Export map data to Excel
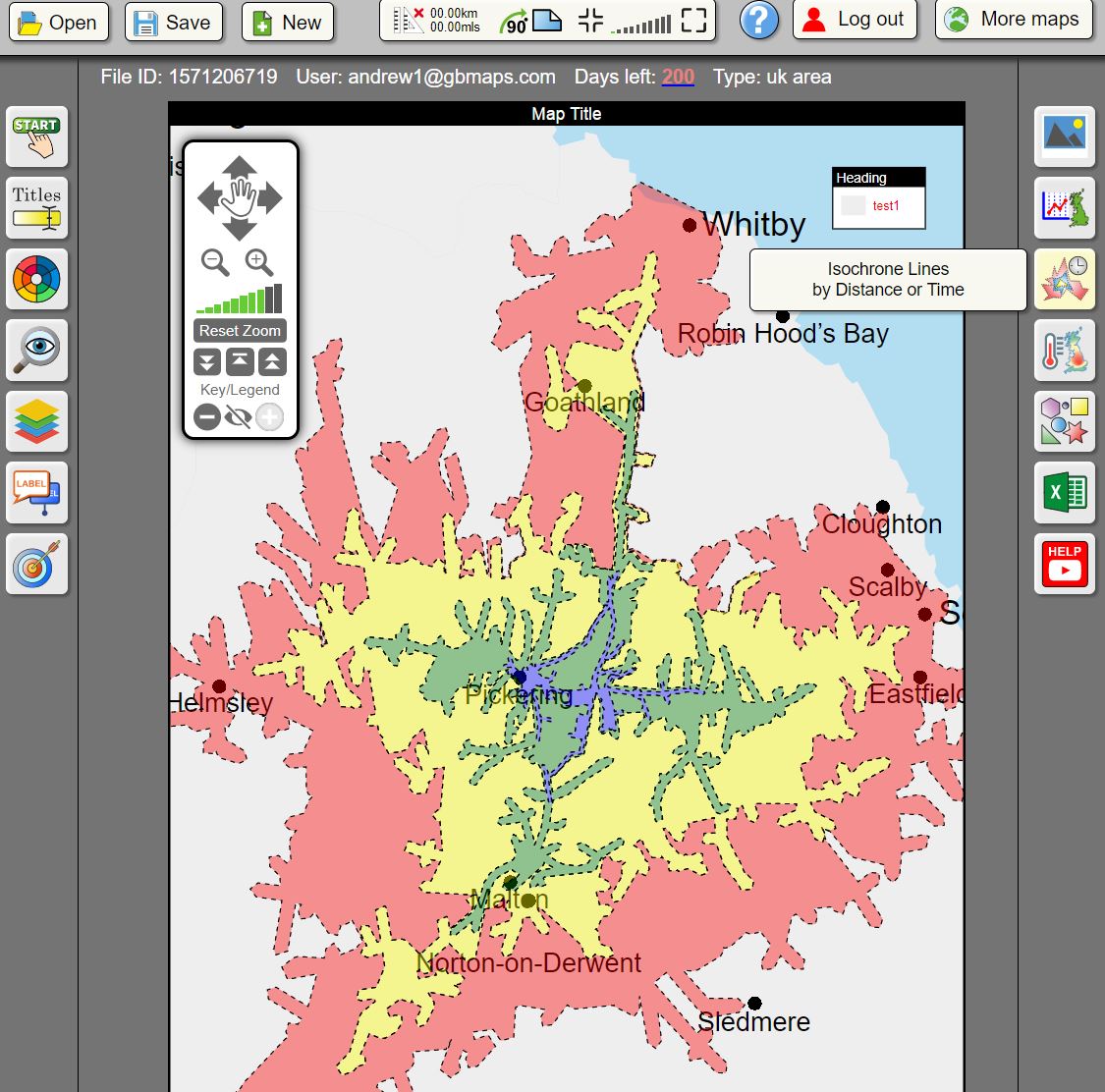The height and width of the screenshot is (1092, 1105). [1065, 493]
